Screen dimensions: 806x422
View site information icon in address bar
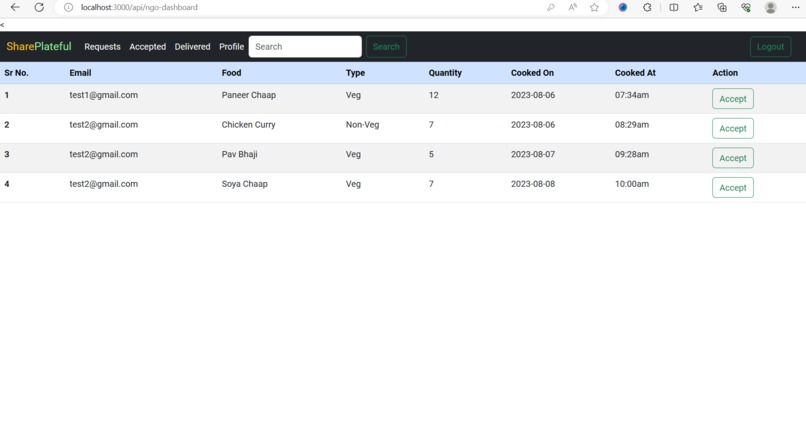68,7
